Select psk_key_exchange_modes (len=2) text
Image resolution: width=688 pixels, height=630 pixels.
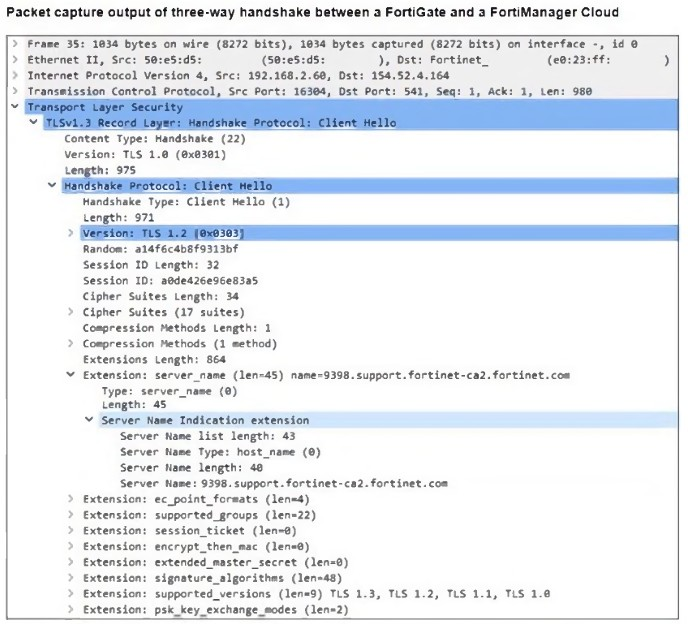click(251, 610)
